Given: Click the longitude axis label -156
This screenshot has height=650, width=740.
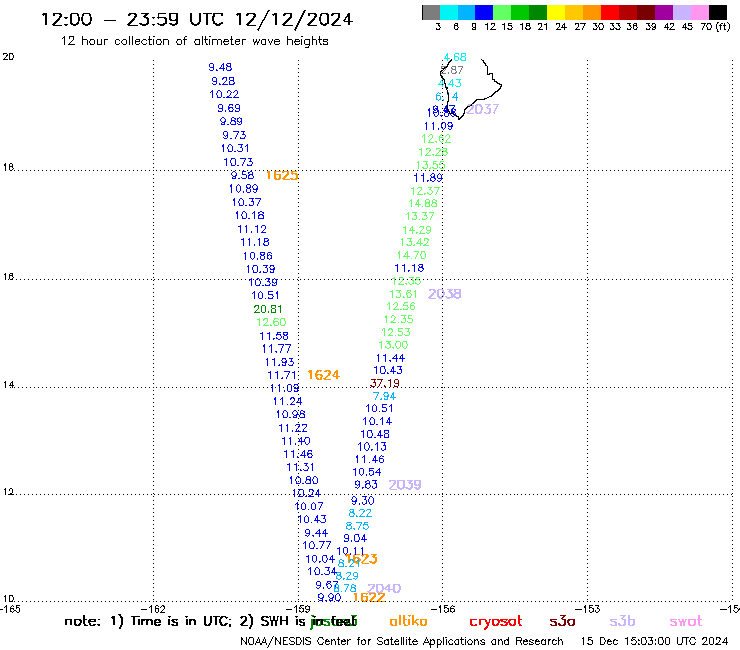Looking at the screenshot, I should (443, 609).
